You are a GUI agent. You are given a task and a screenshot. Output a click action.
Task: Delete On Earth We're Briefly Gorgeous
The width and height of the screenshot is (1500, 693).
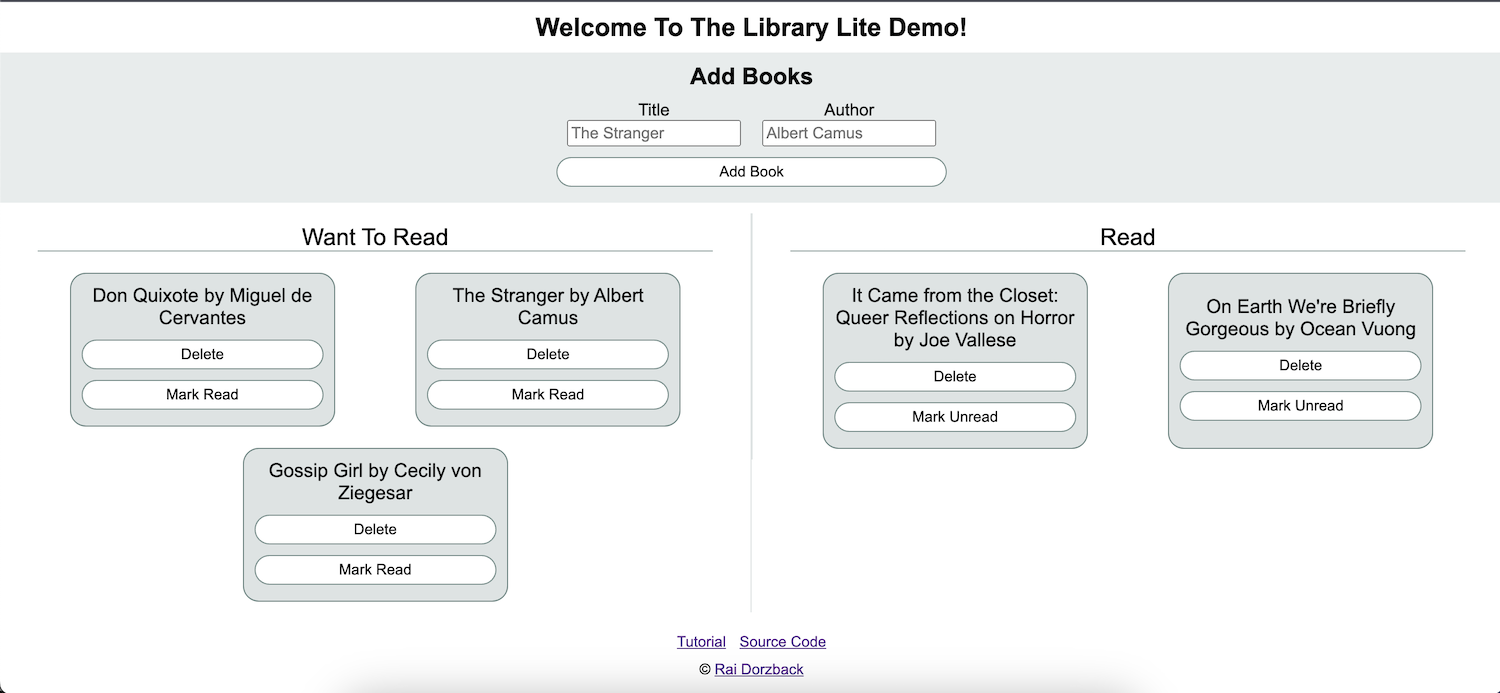tap(1300, 365)
